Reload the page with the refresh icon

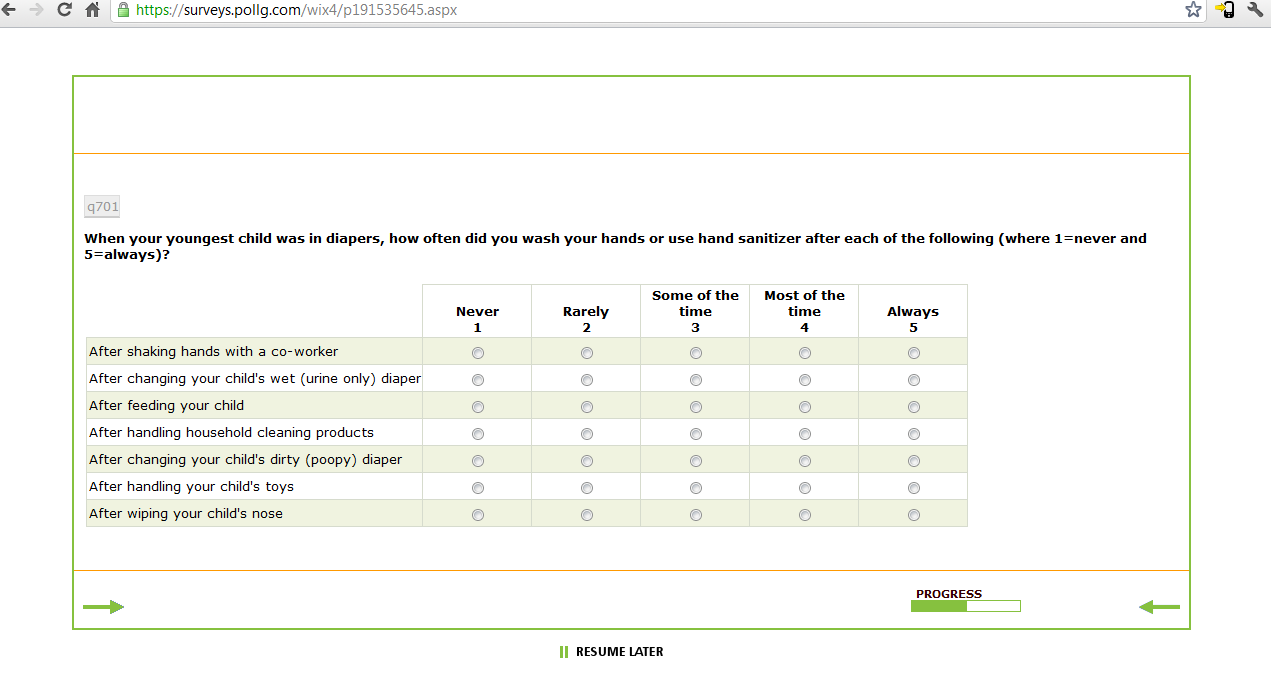pos(65,9)
